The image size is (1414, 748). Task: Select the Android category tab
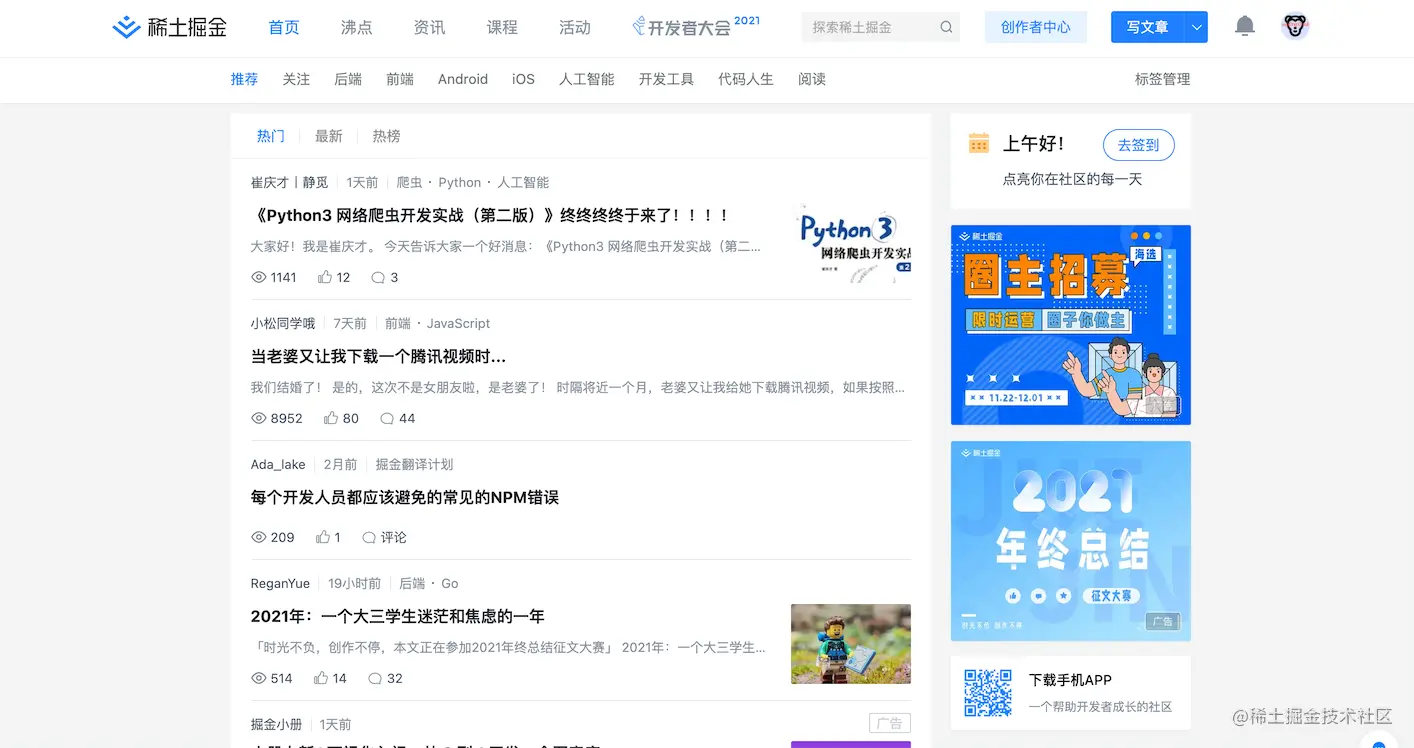click(x=463, y=79)
